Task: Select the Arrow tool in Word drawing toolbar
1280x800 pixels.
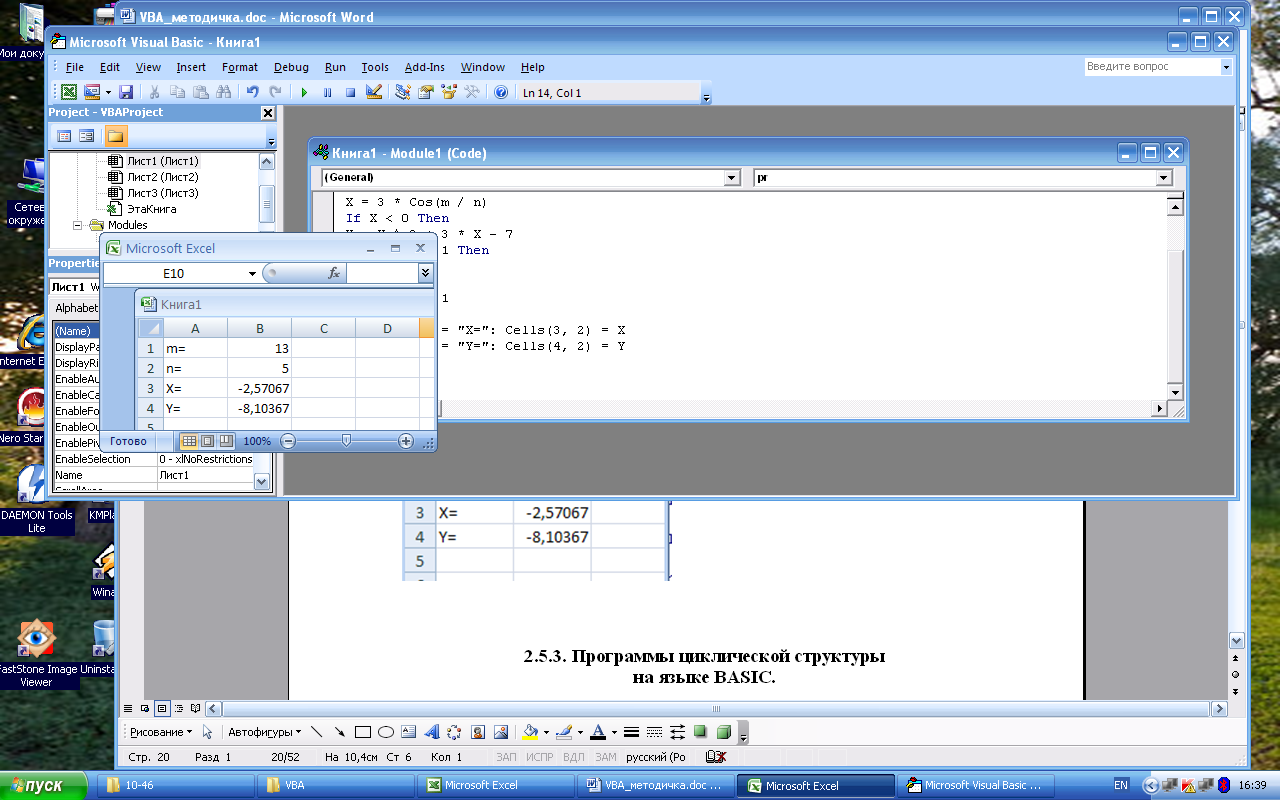Action: click(x=340, y=732)
